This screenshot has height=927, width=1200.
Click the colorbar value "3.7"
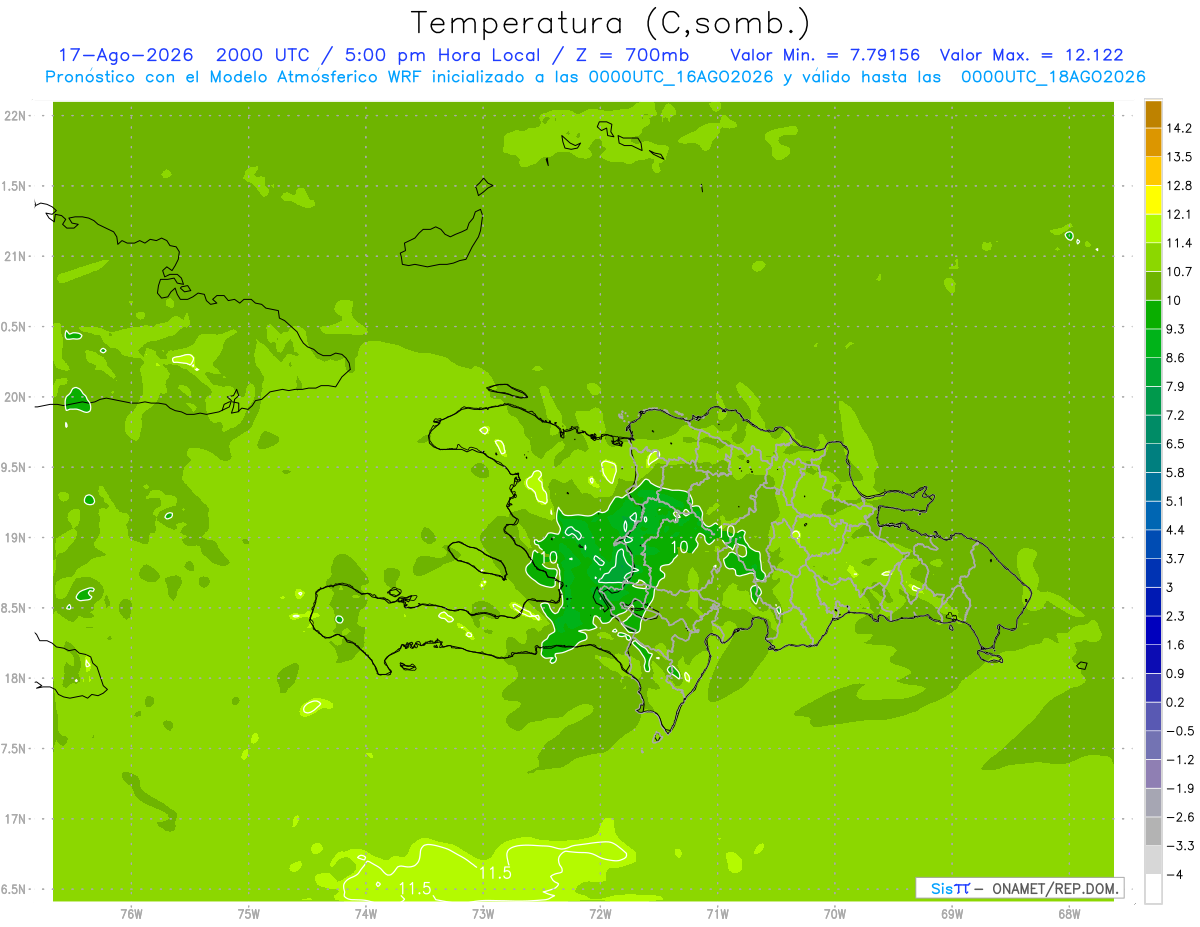pos(1176,559)
